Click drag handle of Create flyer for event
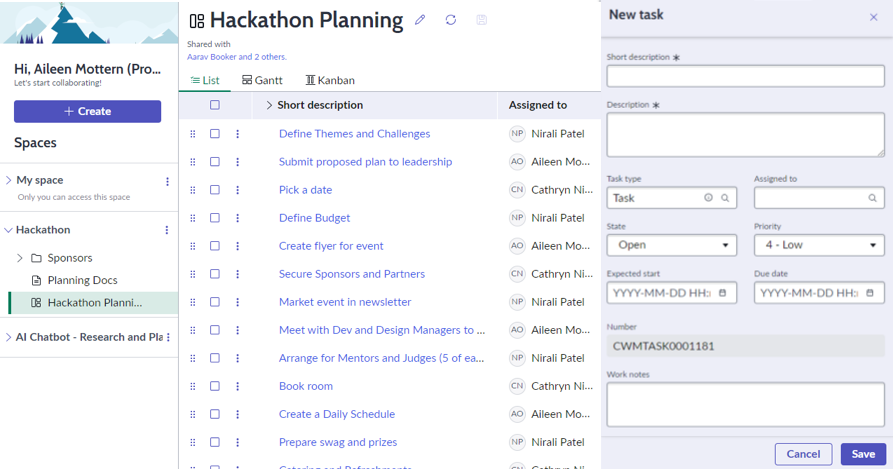Viewport: 893px width, 469px height. tap(192, 246)
